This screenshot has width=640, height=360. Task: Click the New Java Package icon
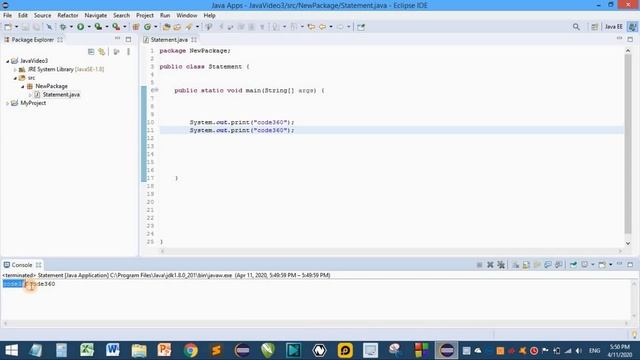pos(136,27)
